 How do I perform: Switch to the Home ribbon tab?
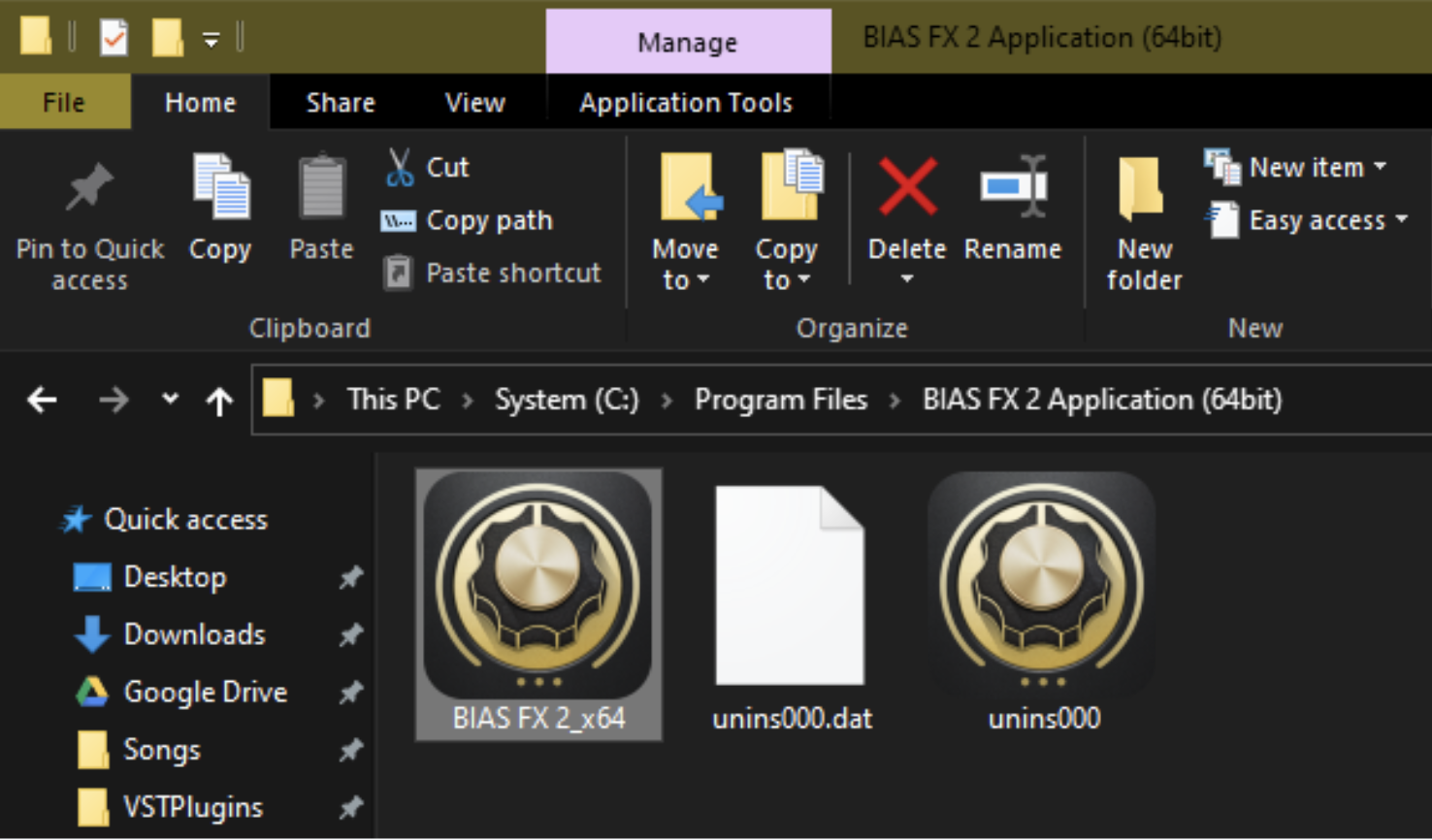coord(200,102)
